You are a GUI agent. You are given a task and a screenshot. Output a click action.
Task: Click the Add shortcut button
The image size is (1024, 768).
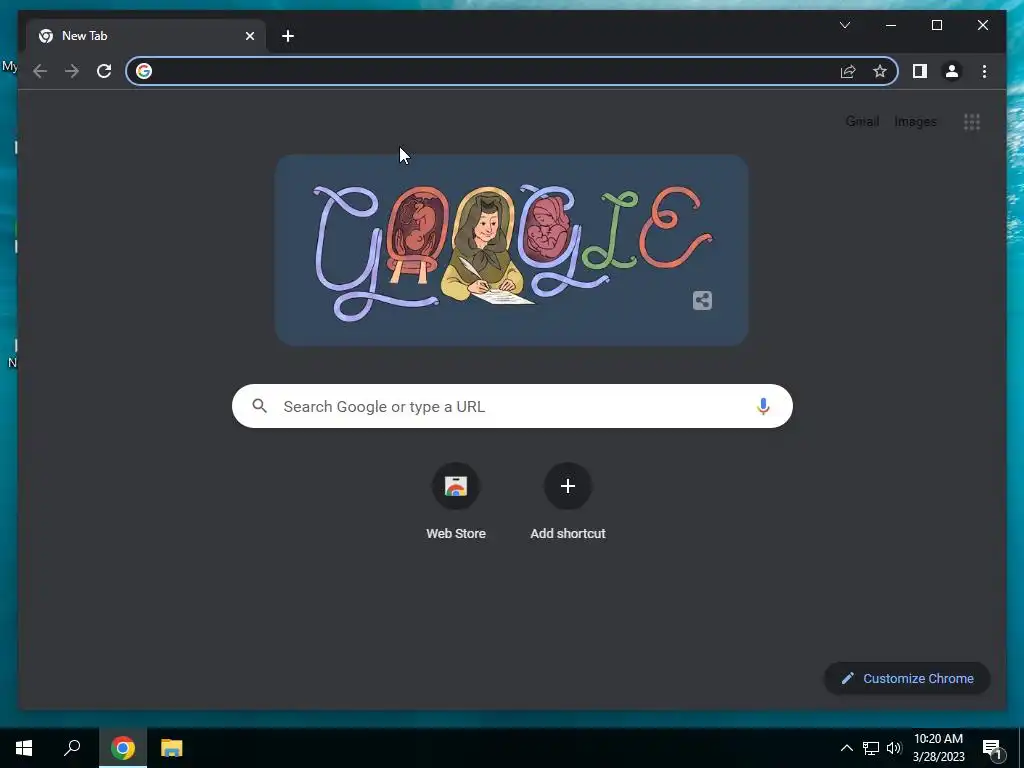tap(568, 502)
